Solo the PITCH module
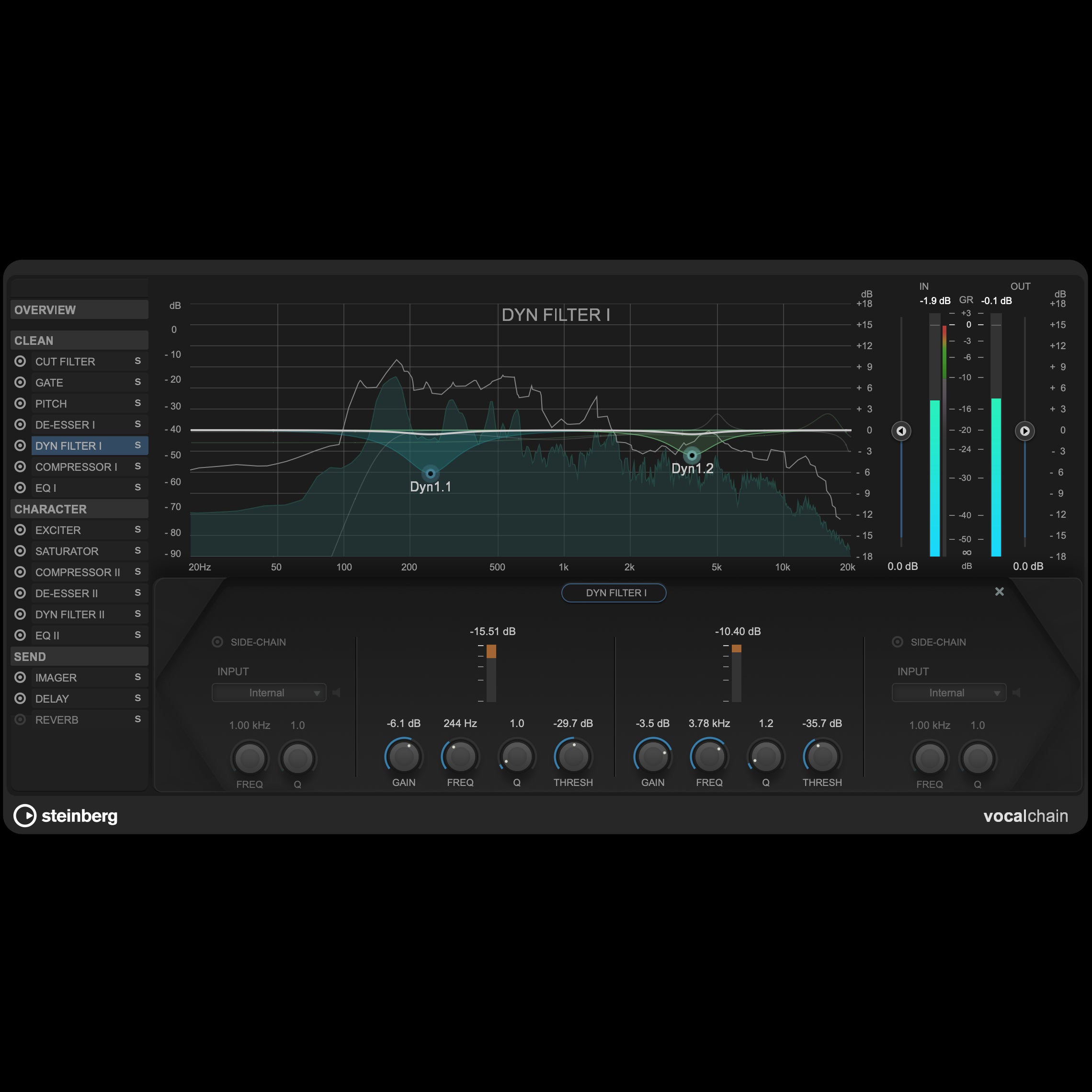This screenshot has width=1092, height=1092. [137, 403]
